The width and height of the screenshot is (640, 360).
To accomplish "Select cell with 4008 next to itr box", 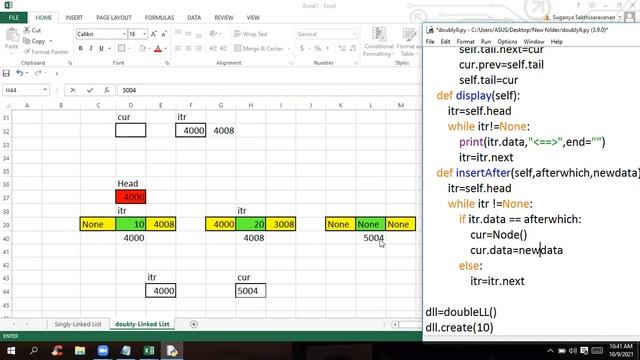I will [x=221, y=131].
